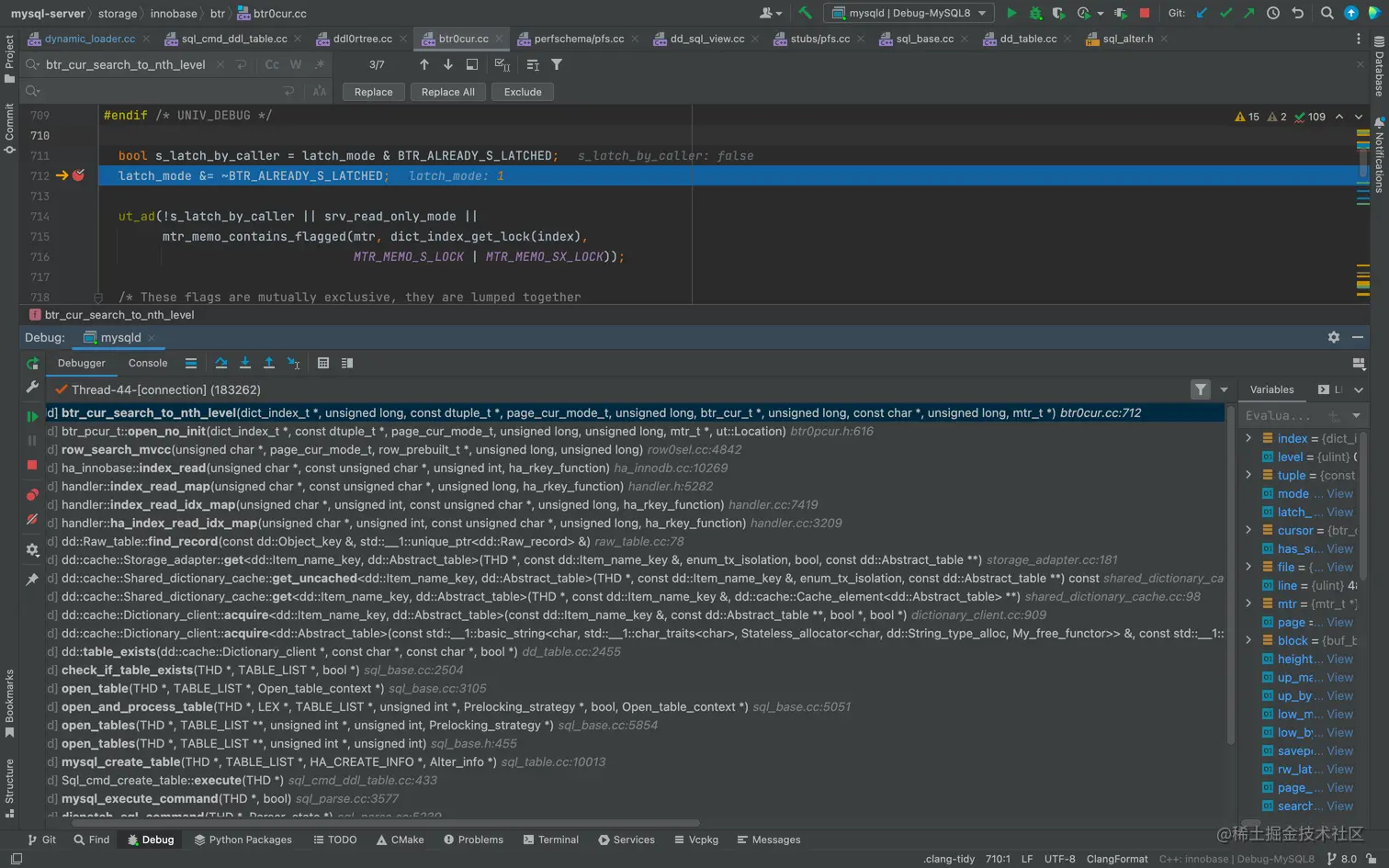Click the Replace button
The image size is (1389, 868).
click(x=373, y=92)
